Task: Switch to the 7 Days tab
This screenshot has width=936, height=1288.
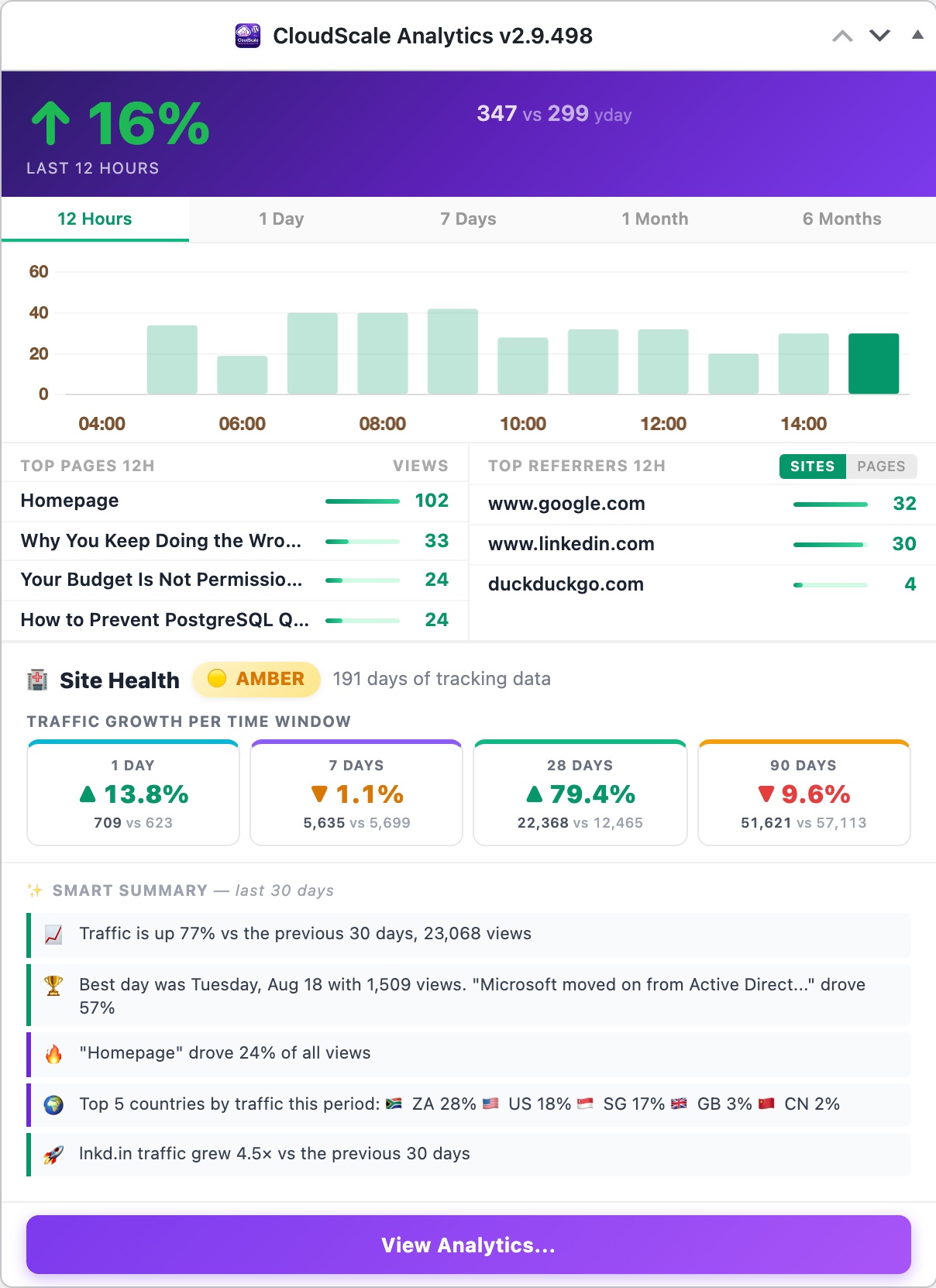Action: 468,219
